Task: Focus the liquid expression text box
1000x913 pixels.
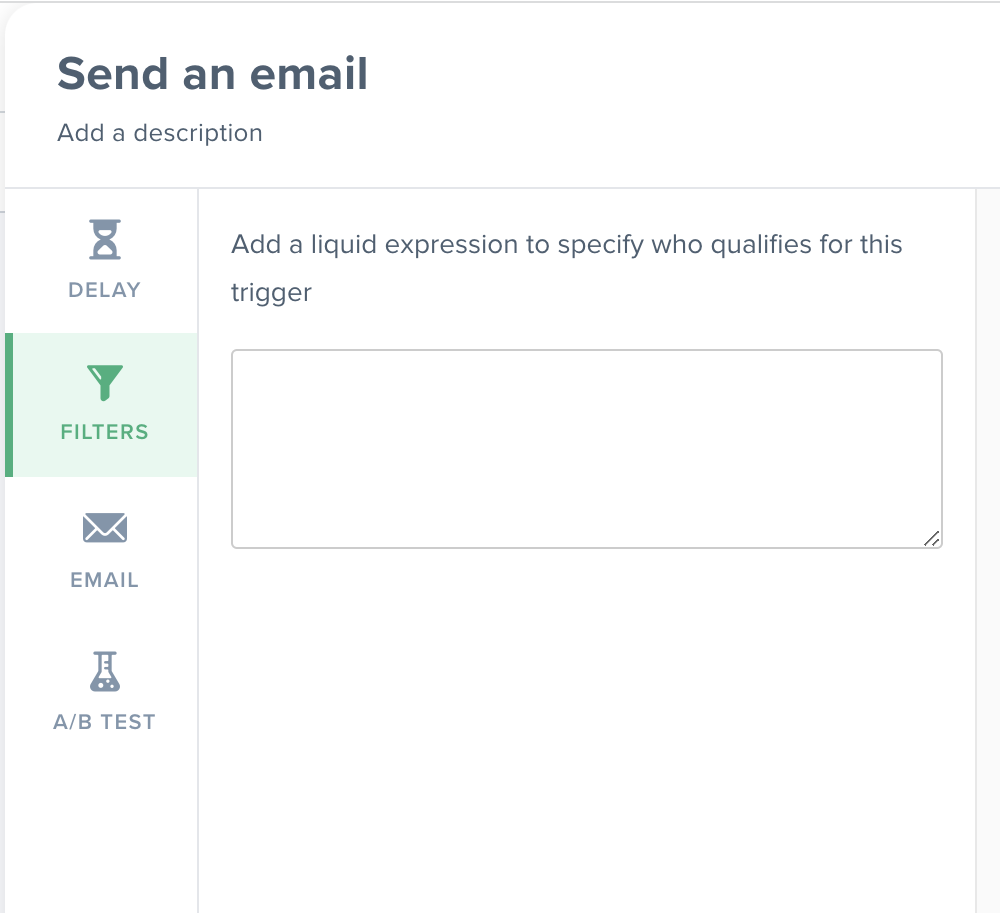Action: [x=587, y=449]
